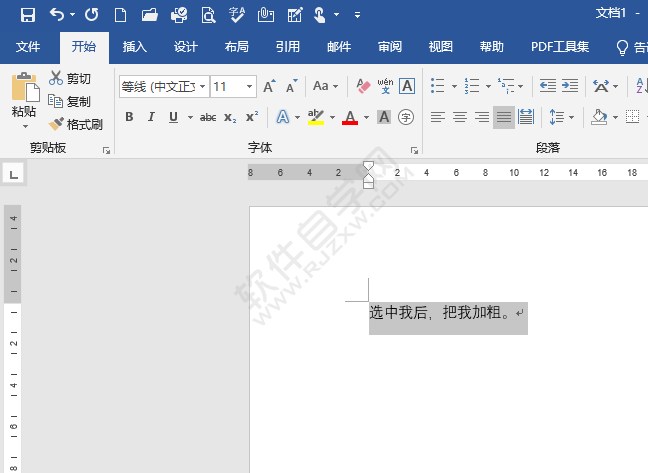Apply bulleted list
Viewport: 648px width, 473px height.
coord(438,86)
